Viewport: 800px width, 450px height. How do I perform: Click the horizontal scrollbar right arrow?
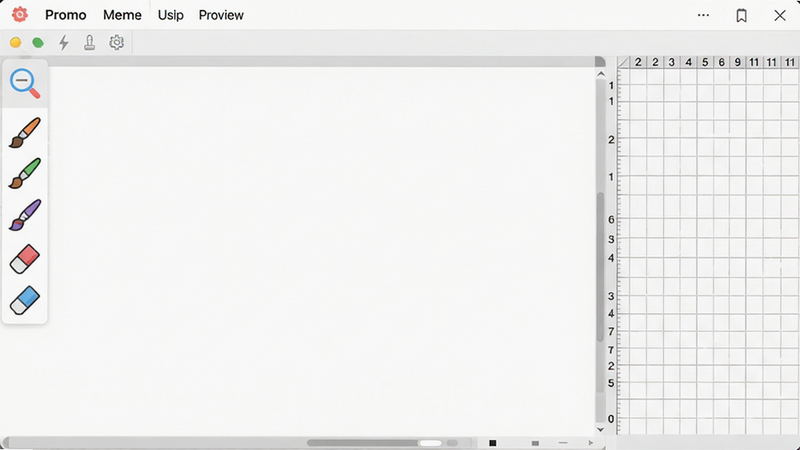590,443
